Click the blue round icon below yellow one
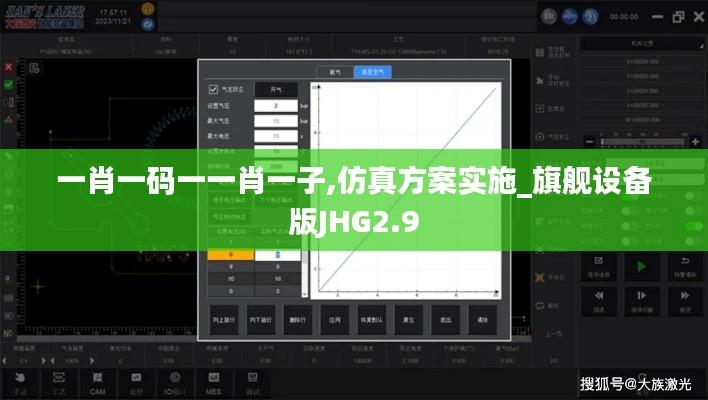 [x=148, y=24]
